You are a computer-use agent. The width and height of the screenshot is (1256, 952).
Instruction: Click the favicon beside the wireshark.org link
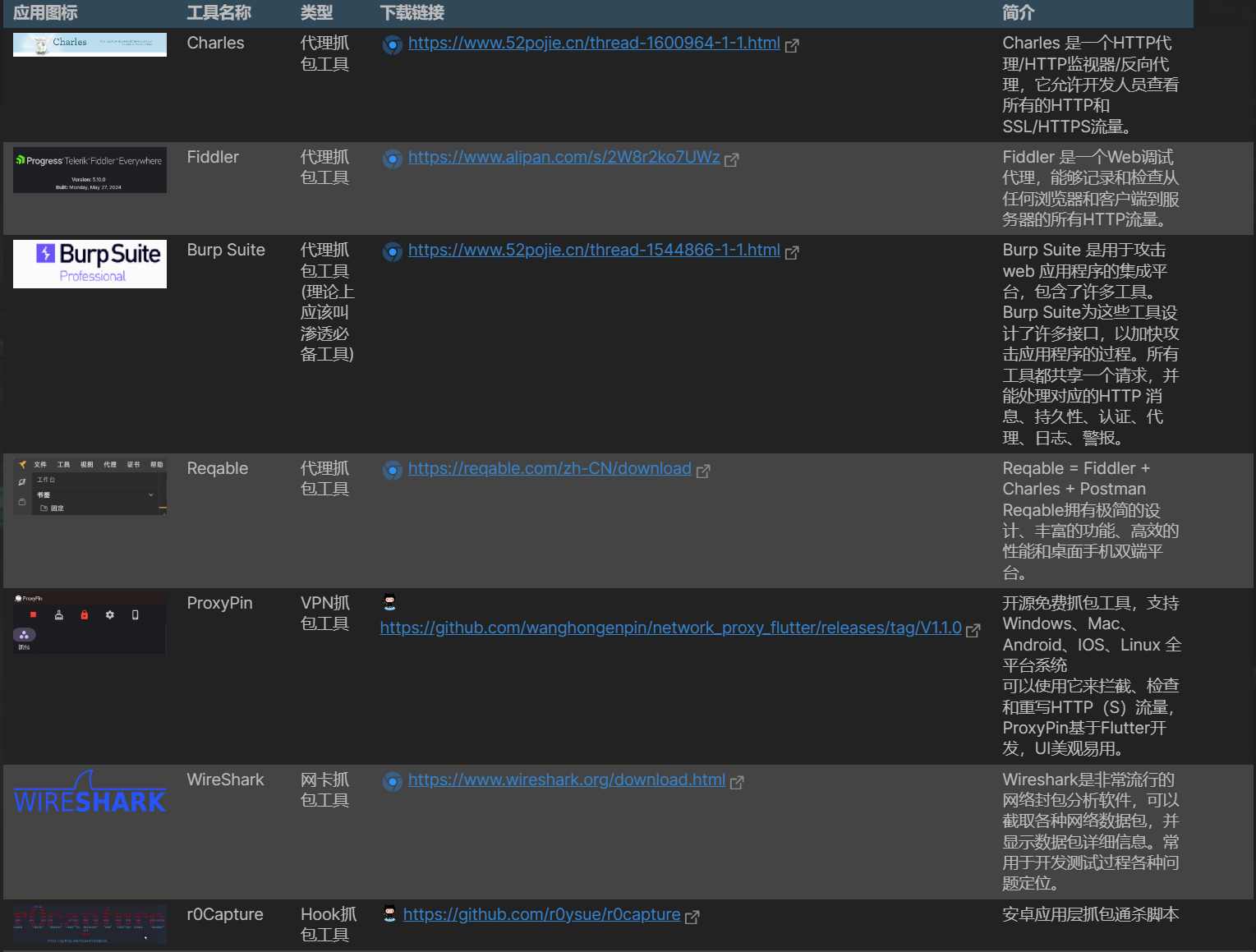[x=393, y=782]
